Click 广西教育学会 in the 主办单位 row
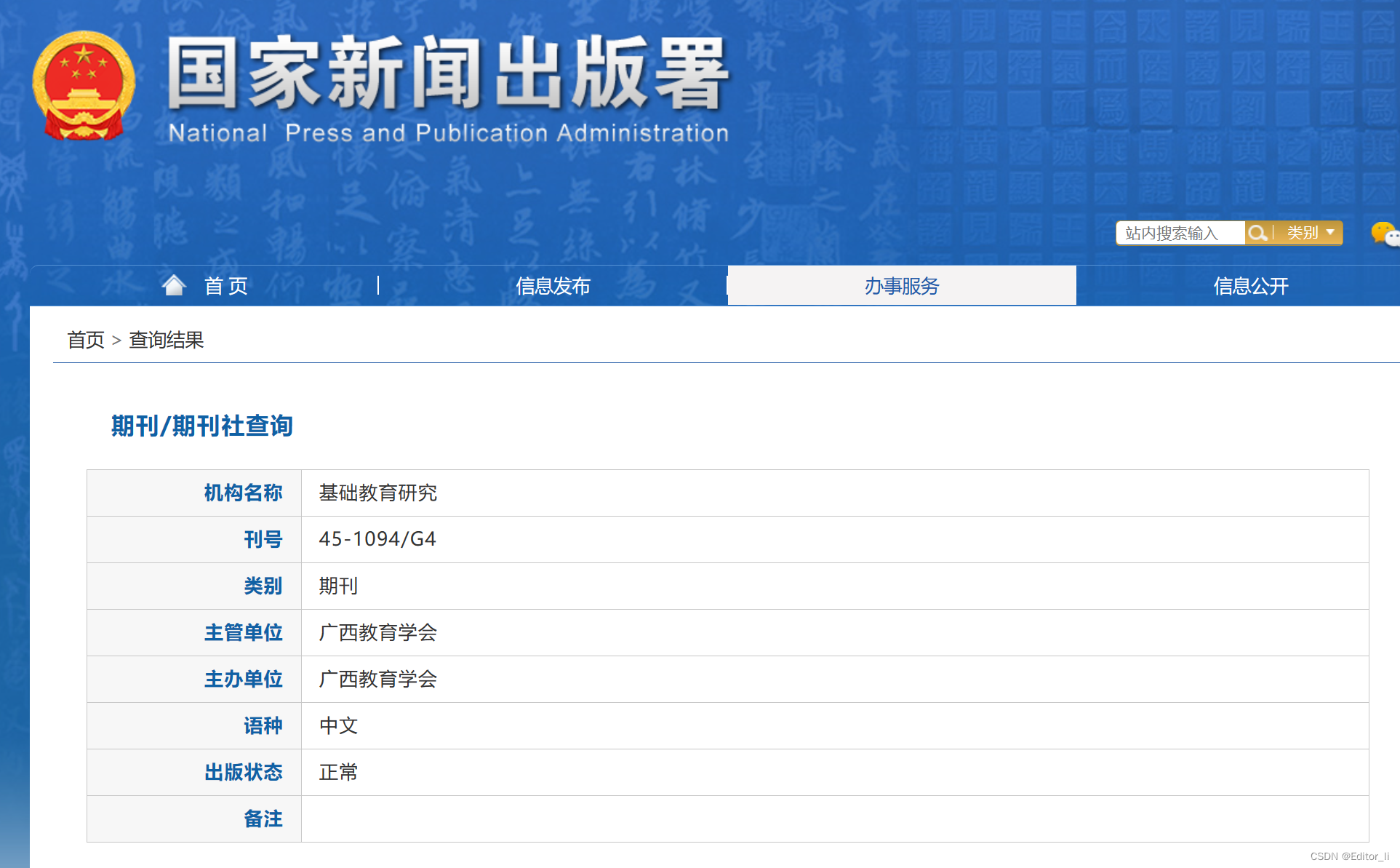Screen dimensions: 1400x868 377,679
